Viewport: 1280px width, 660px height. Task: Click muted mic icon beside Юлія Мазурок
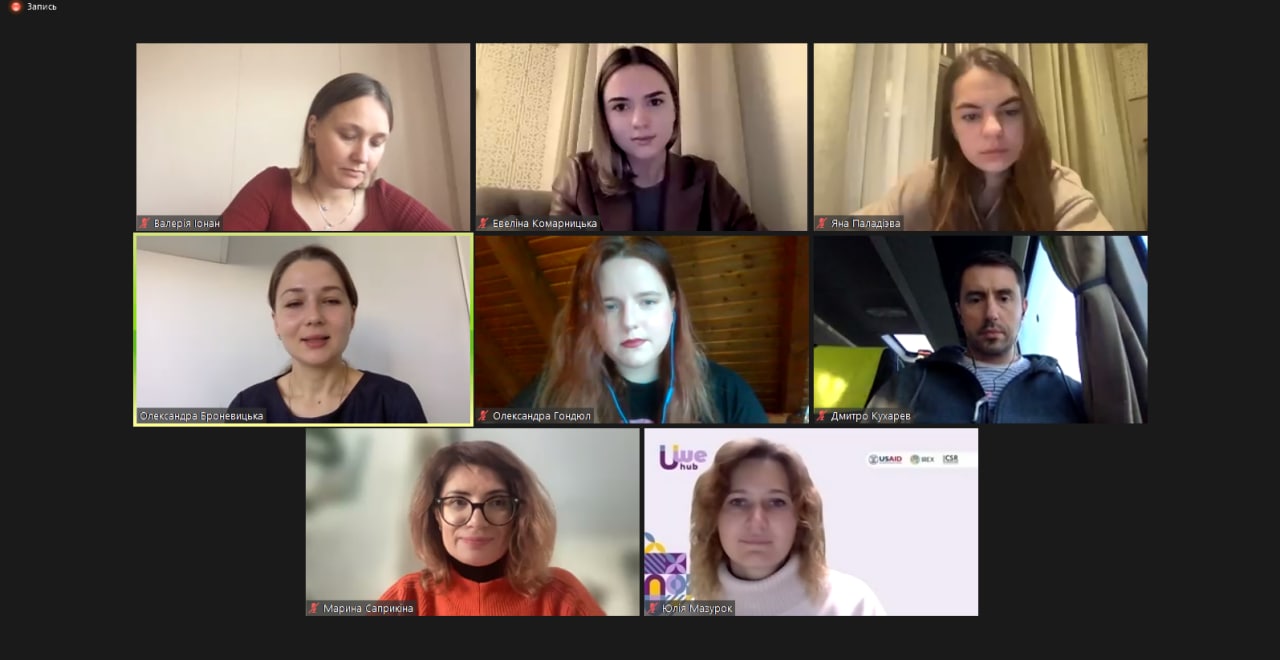pos(653,608)
